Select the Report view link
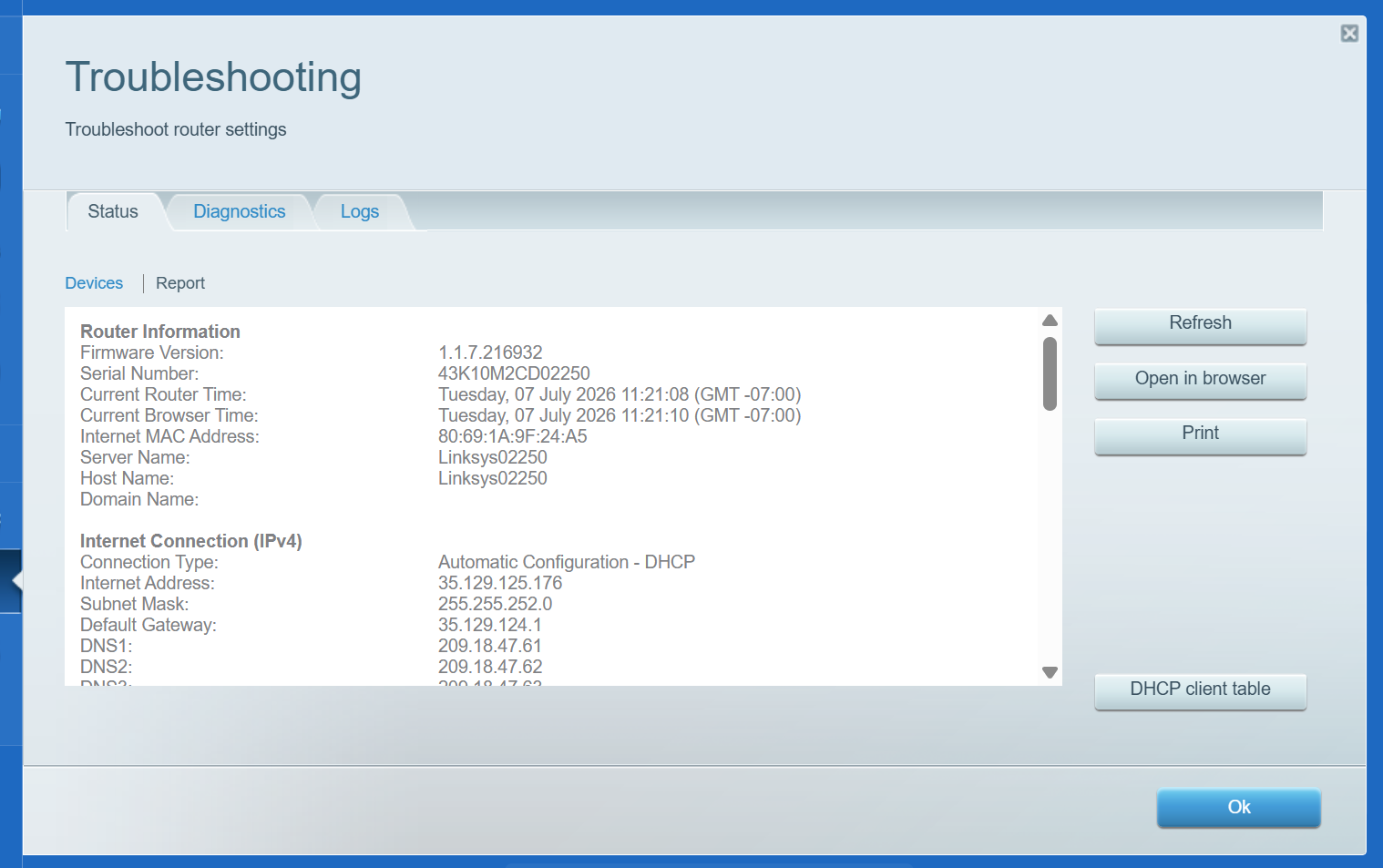This screenshot has height=868, width=1383. click(180, 283)
